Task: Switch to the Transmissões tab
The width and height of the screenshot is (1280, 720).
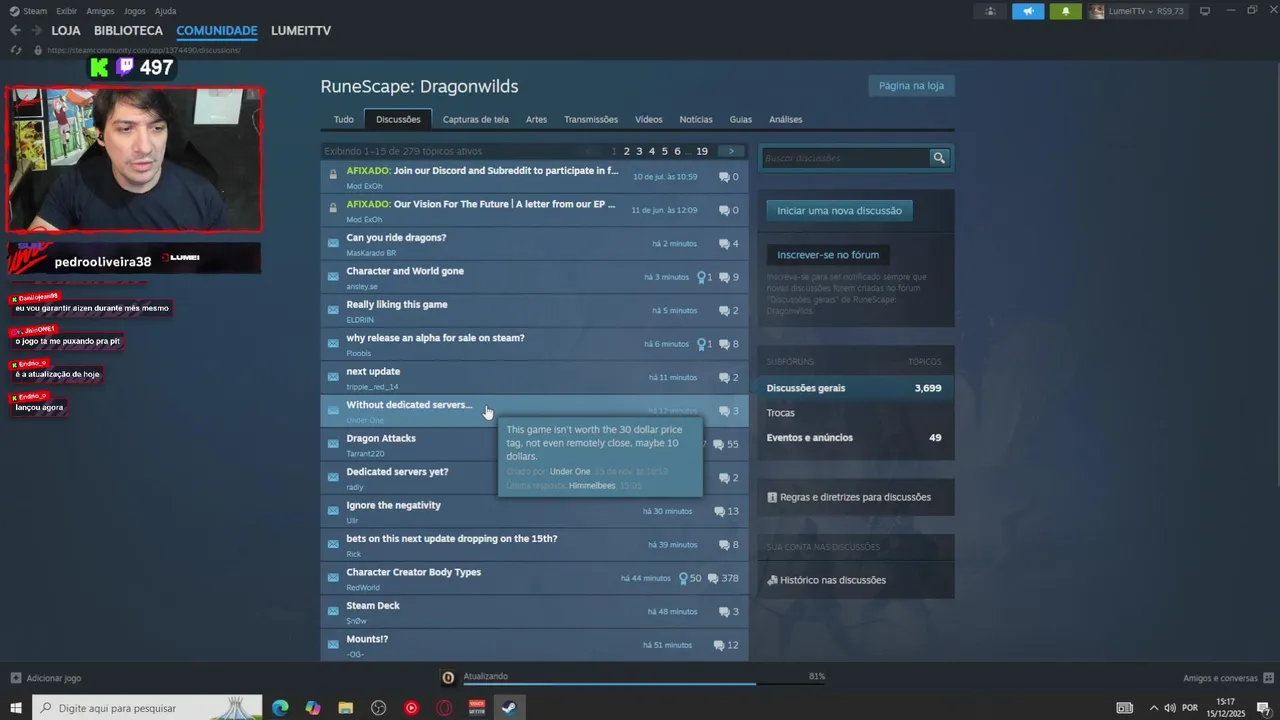Action: [591, 119]
